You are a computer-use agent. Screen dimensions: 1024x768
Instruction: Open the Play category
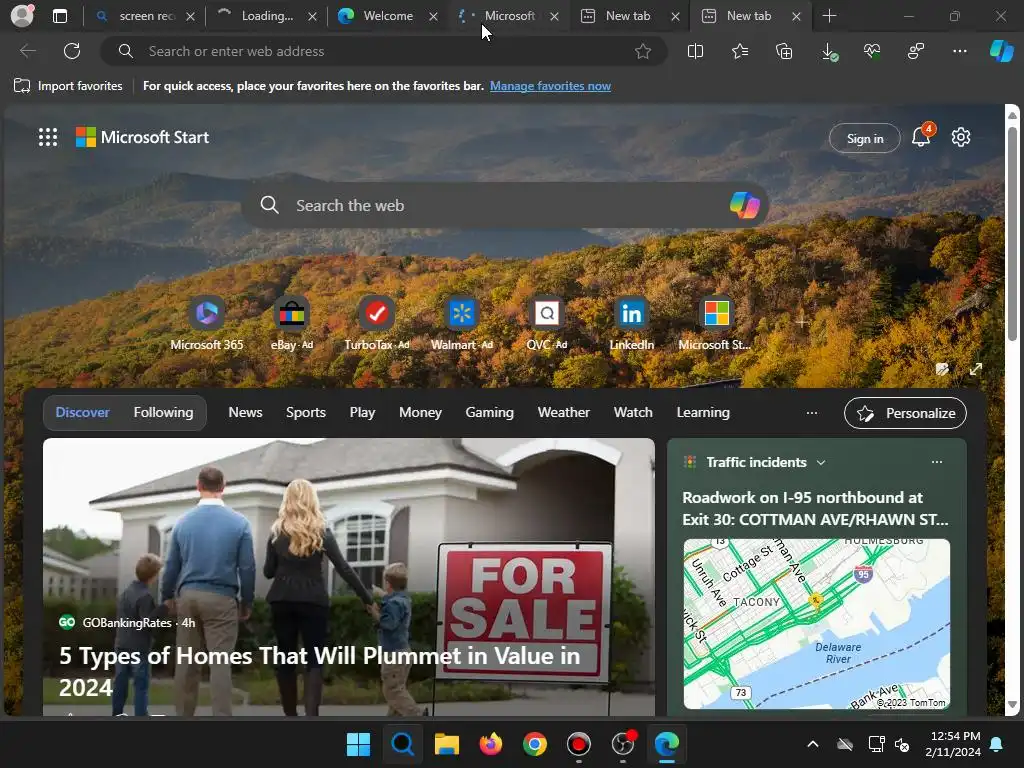pos(362,412)
